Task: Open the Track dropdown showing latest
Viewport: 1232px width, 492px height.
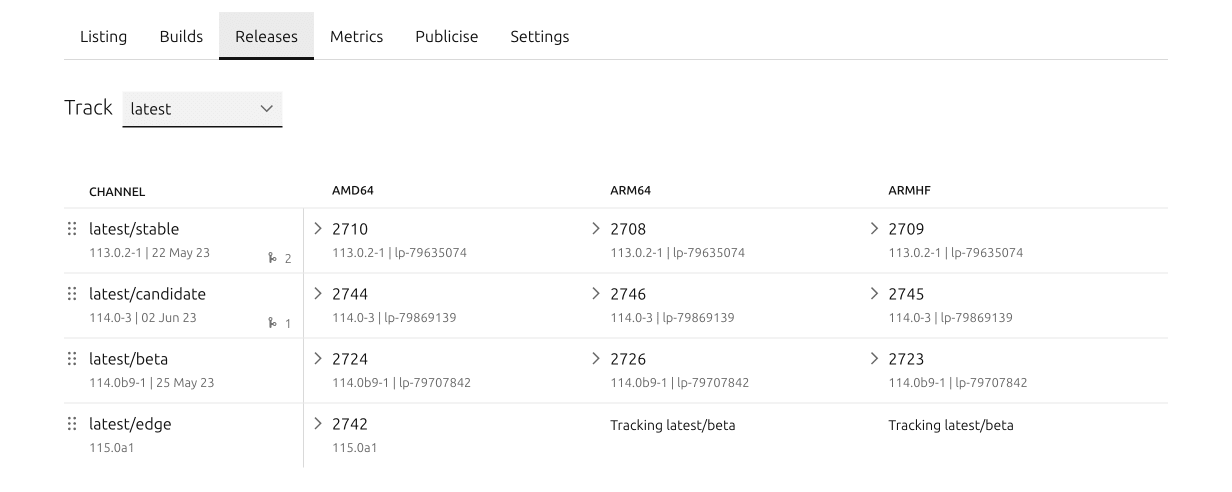Action: [x=202, y=109]
